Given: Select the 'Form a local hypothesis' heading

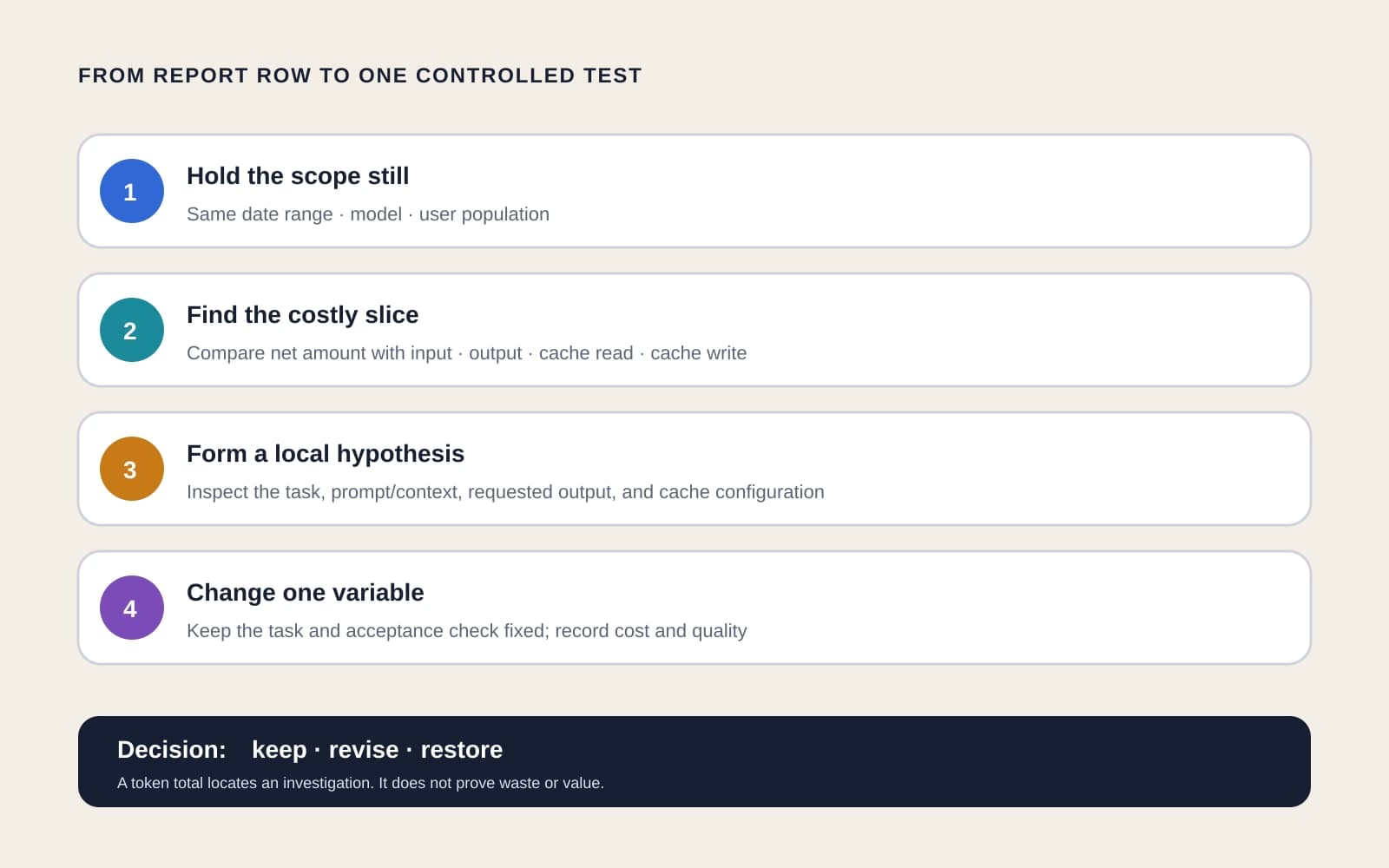Looking at the screenshot, I should pyautogui.click(x=326, y=454).
